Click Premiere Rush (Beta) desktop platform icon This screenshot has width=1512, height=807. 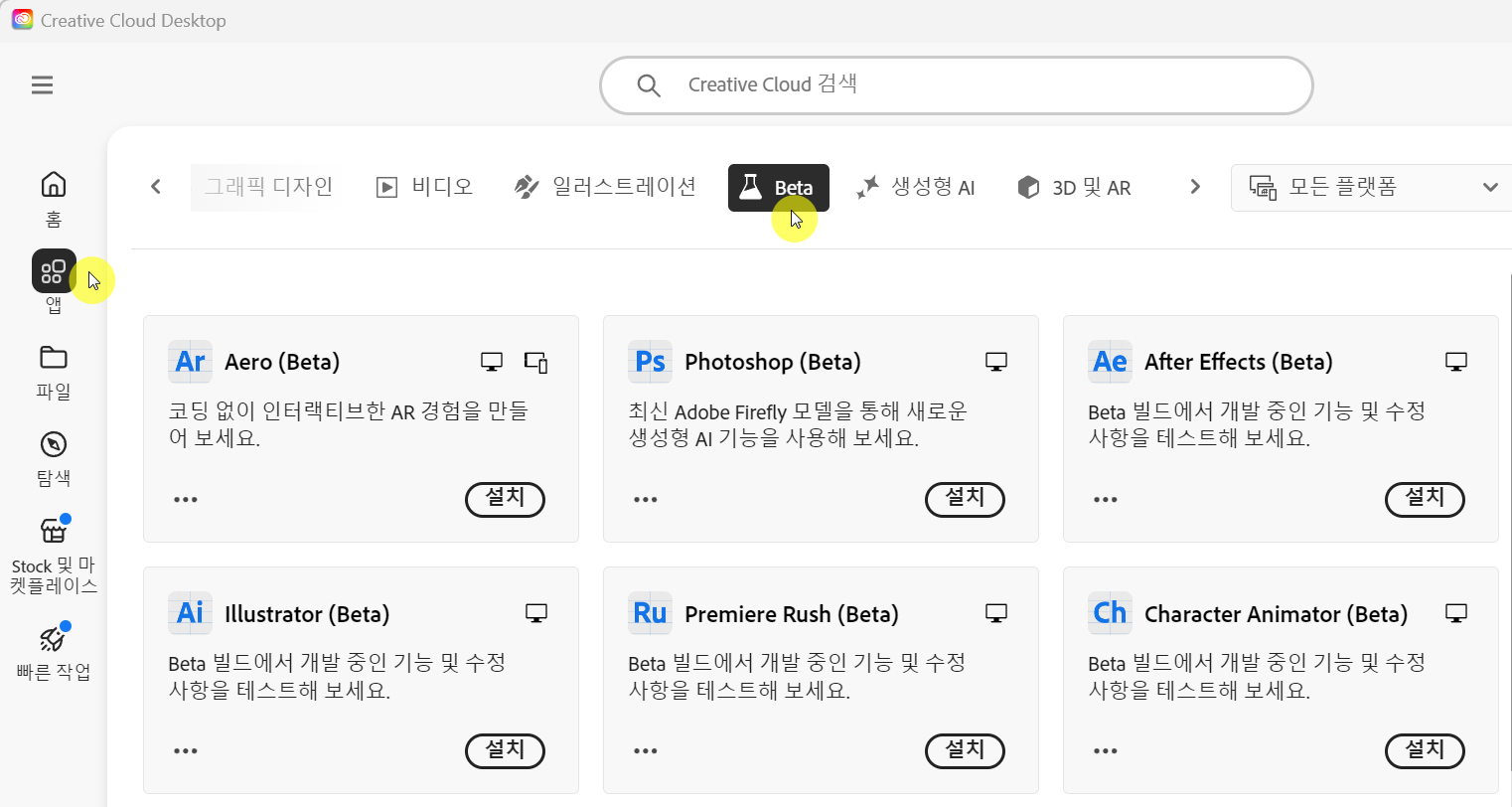click(x=996, y=613)
